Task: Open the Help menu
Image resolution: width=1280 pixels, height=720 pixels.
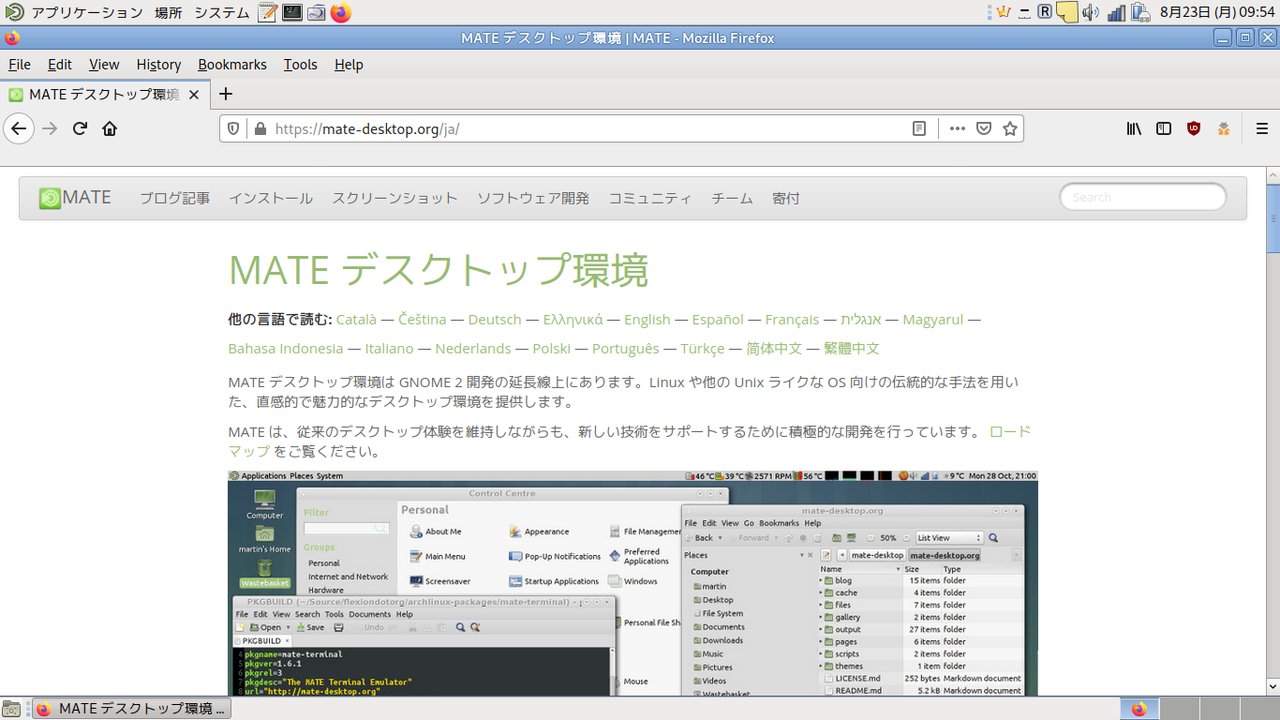Action: [x=349, y=64]
